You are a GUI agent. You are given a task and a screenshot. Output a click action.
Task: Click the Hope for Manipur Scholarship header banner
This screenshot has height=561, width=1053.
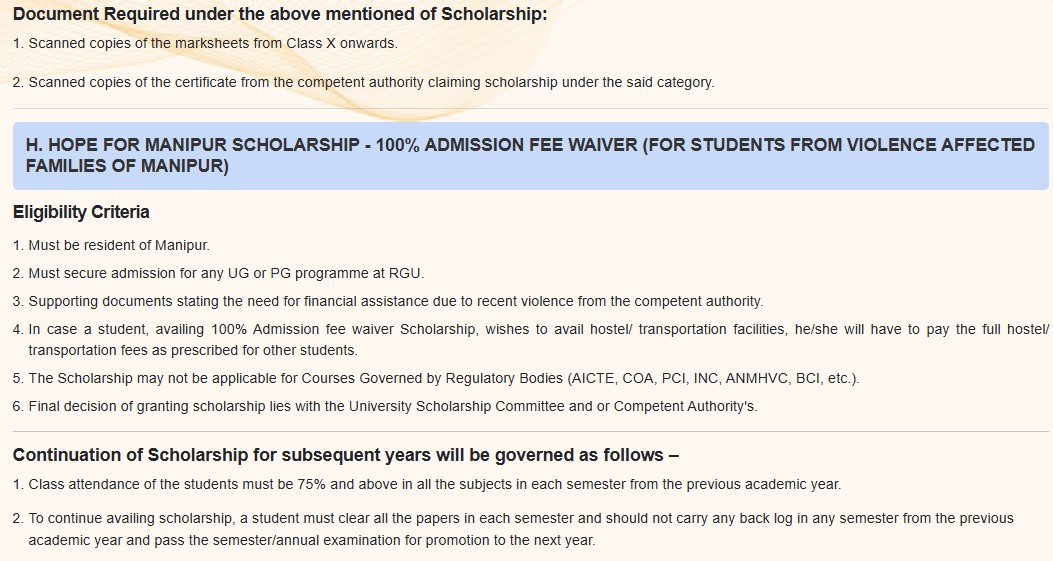coord(531,155)
